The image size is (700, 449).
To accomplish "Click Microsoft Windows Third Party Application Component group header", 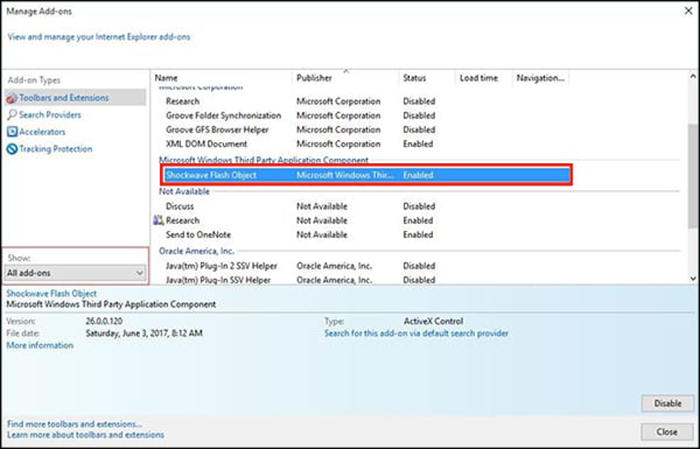I will click(264, 160).
